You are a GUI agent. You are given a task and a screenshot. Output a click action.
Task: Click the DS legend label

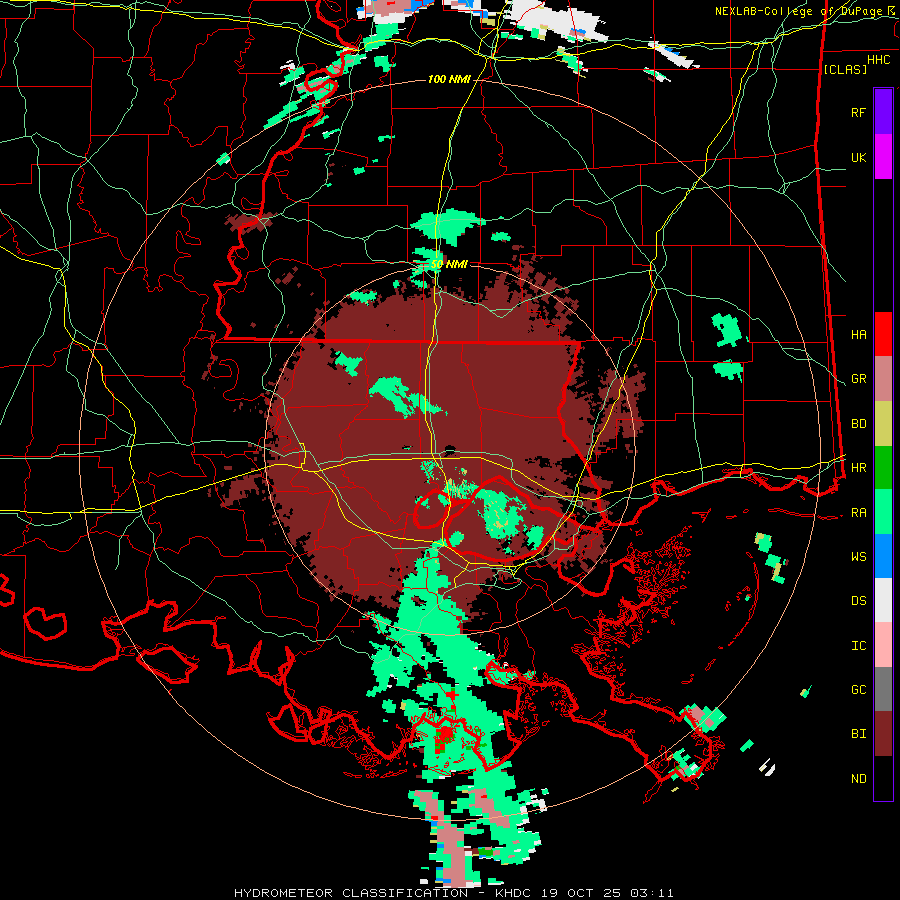coord(858,601)
